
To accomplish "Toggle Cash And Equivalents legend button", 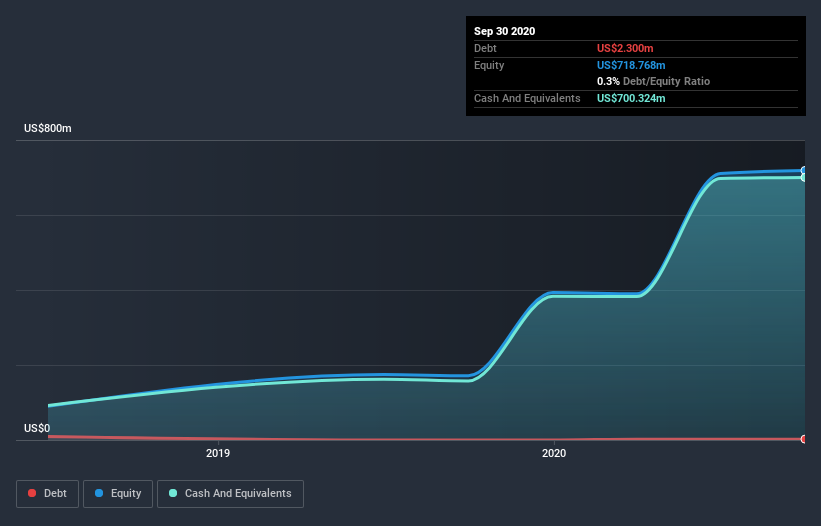I will (230, 494).
